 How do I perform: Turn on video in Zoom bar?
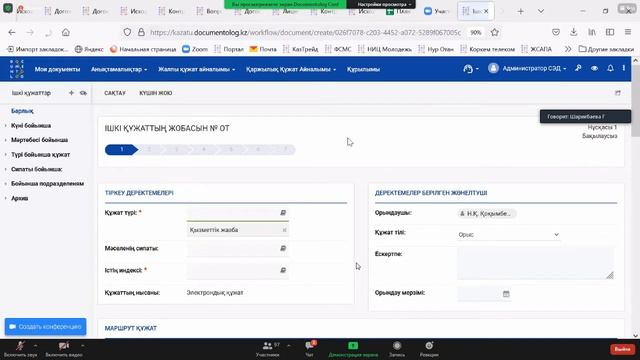point(64,349)
